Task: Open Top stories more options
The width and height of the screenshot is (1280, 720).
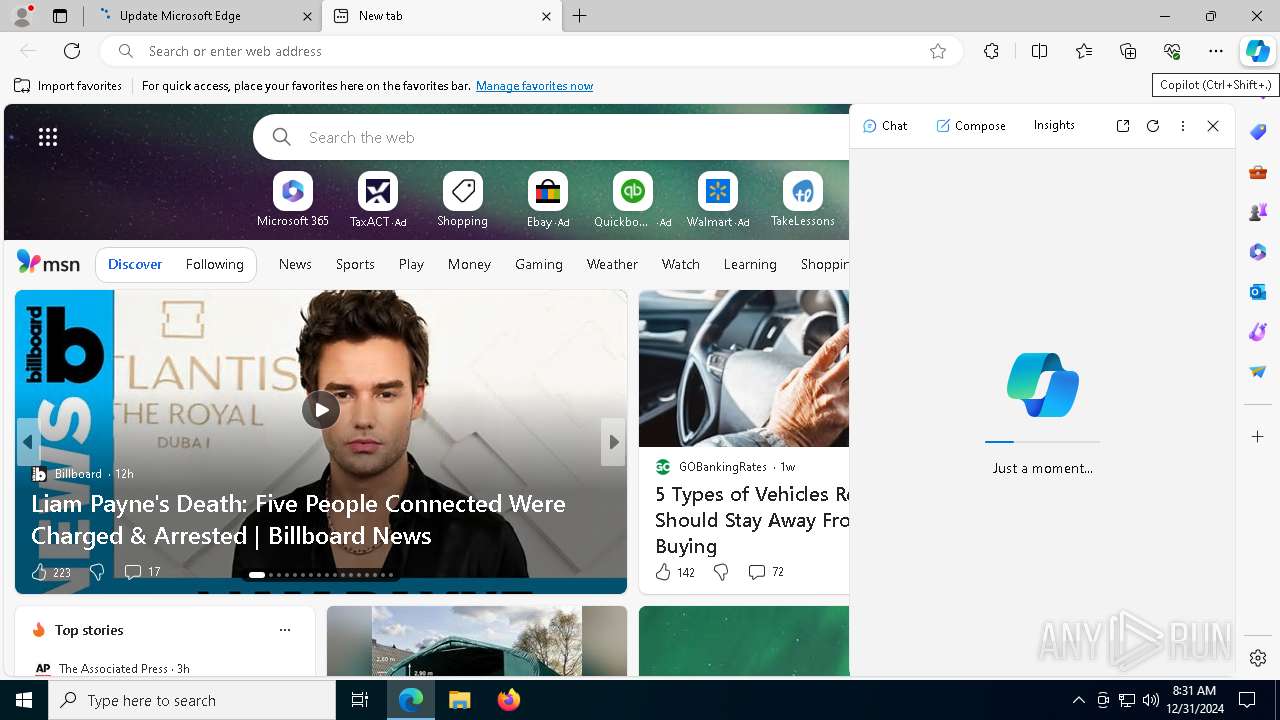Action: (285, 630)
